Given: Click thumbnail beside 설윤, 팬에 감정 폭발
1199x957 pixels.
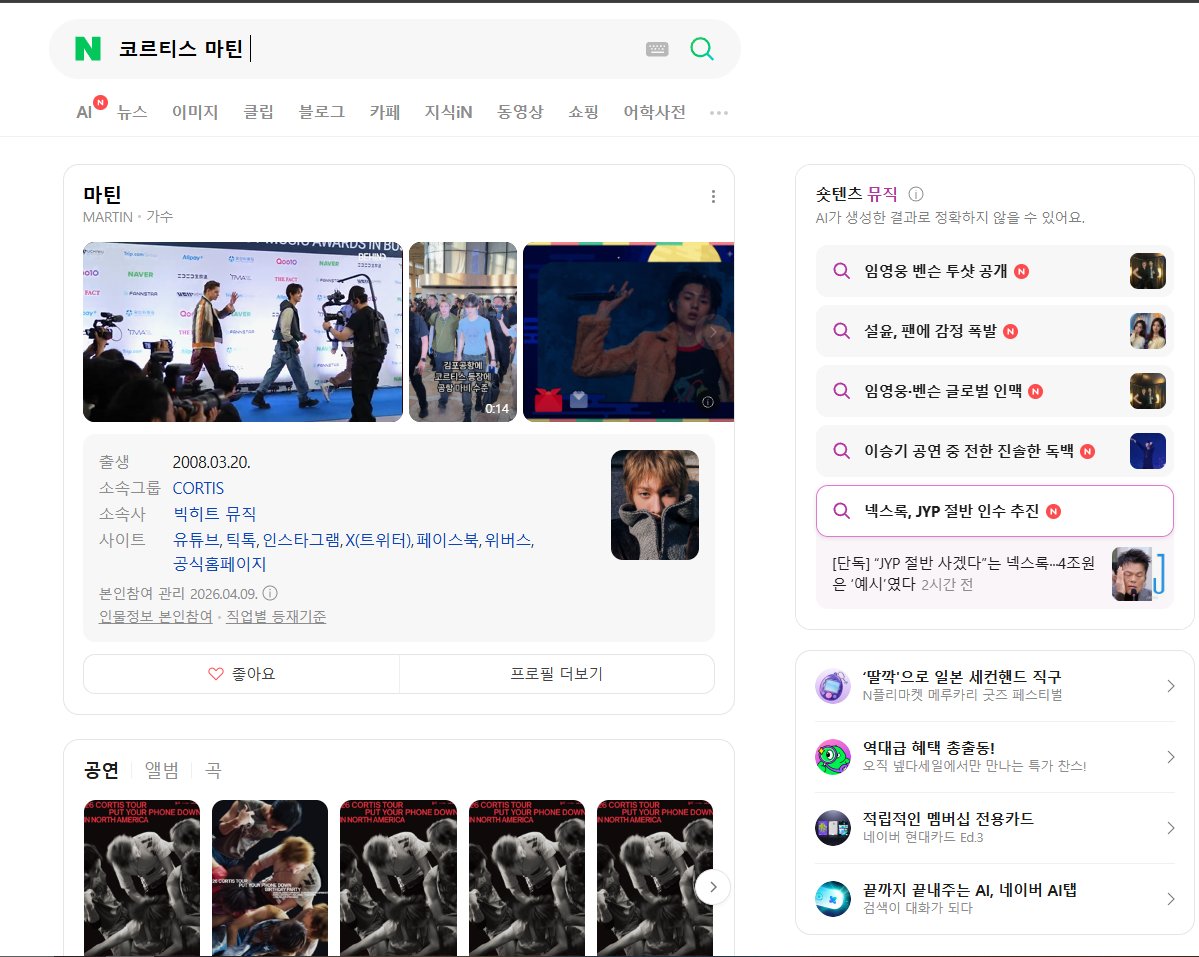Looking at the screenshot, I should coord(1148,331).
